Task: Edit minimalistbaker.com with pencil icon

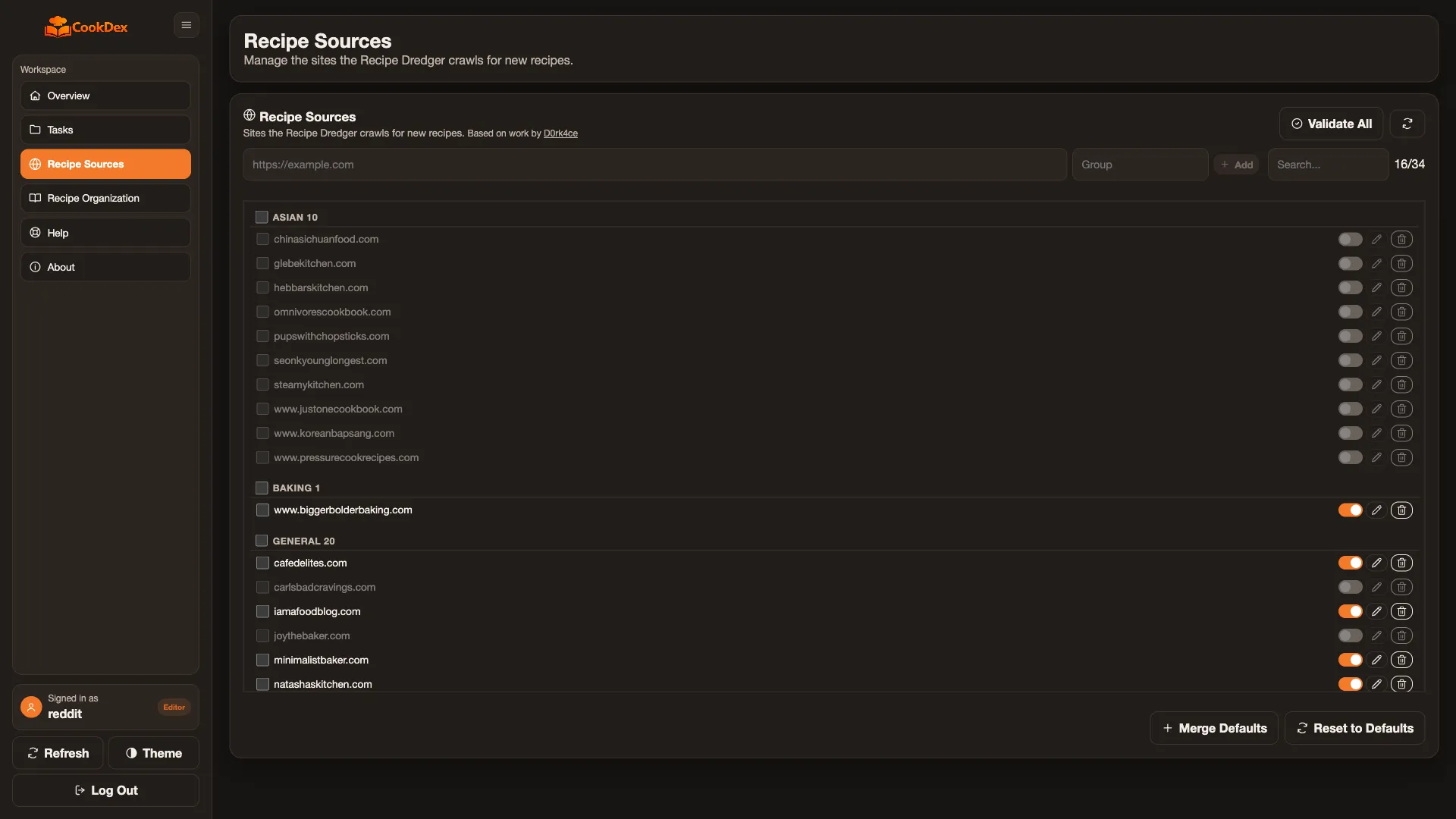Action: 1376,661
